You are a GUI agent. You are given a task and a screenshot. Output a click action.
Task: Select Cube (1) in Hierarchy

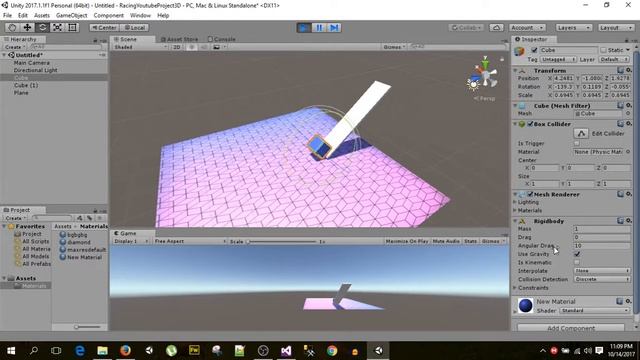(x=26, y=85)
